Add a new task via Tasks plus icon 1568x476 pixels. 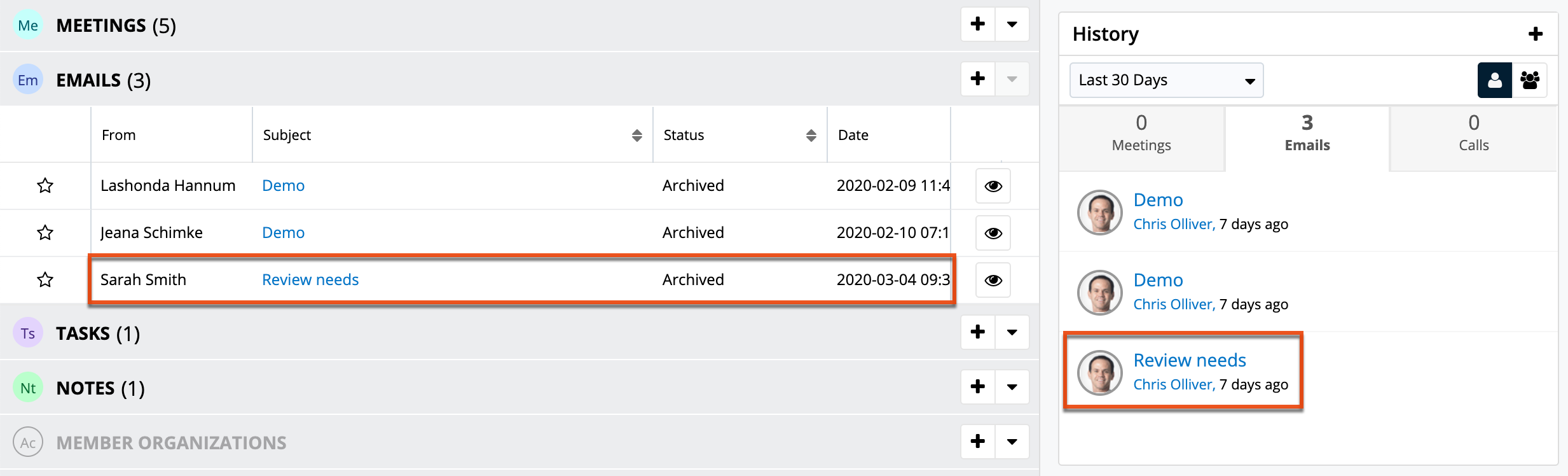pyautogui.click(x=977, y=332)
